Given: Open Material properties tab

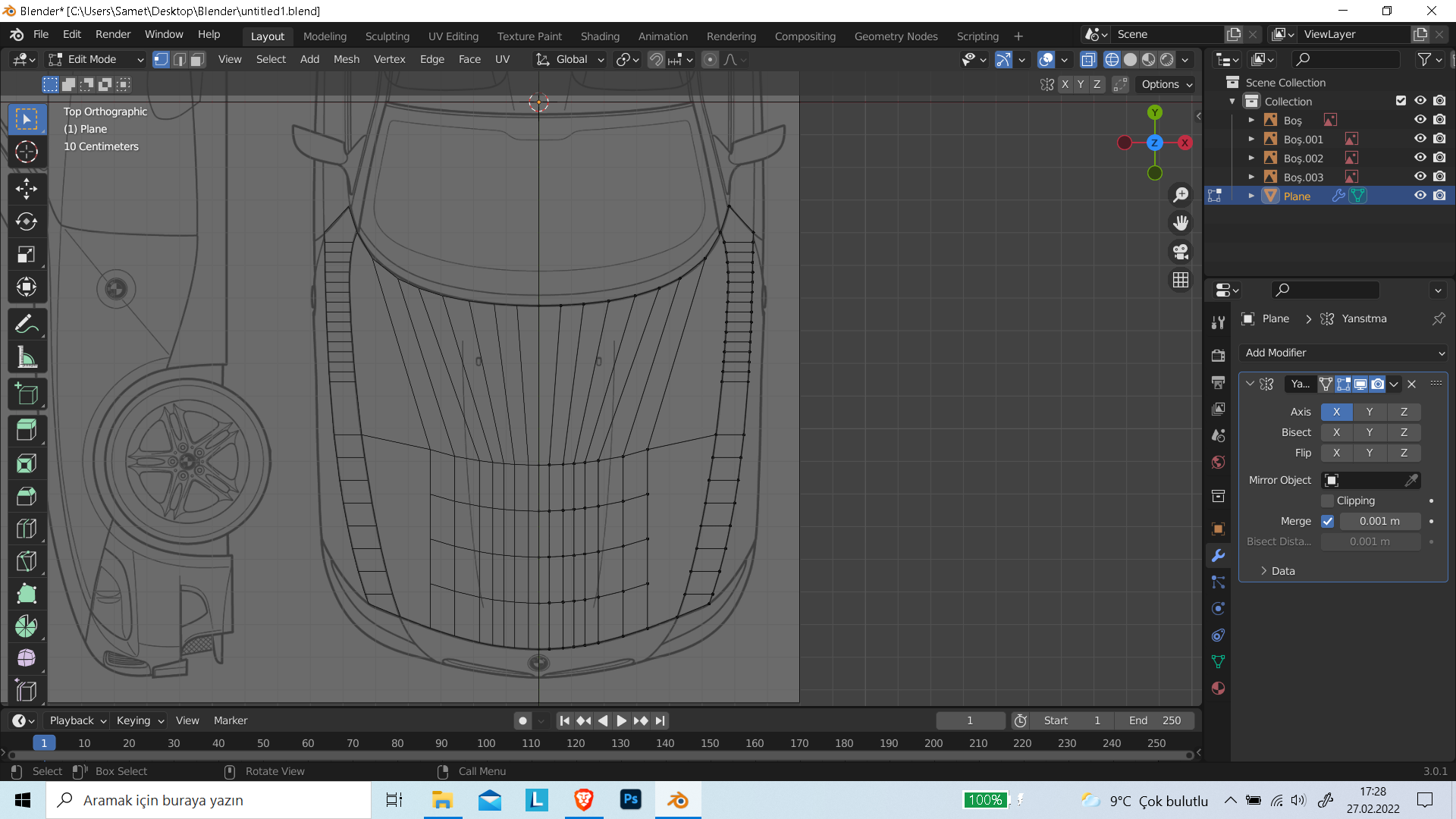Looking at the screenshot, I should [1219, 689].
